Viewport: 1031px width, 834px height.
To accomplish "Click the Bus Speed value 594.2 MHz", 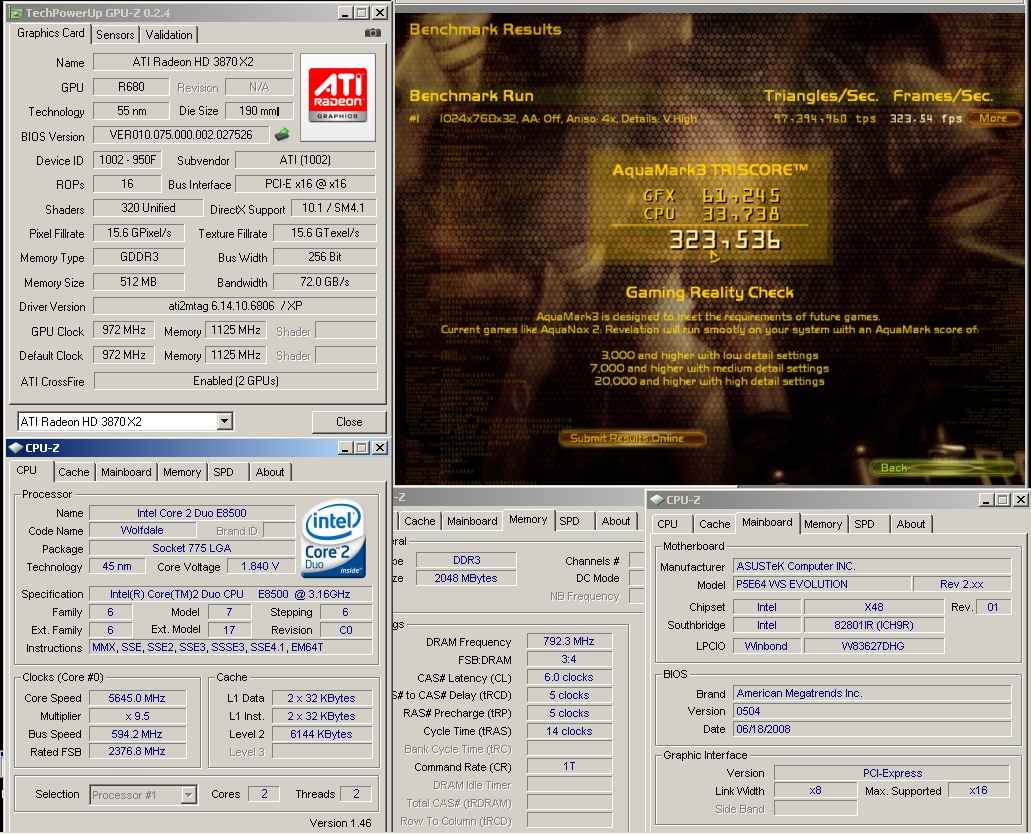I will [137, 733].
